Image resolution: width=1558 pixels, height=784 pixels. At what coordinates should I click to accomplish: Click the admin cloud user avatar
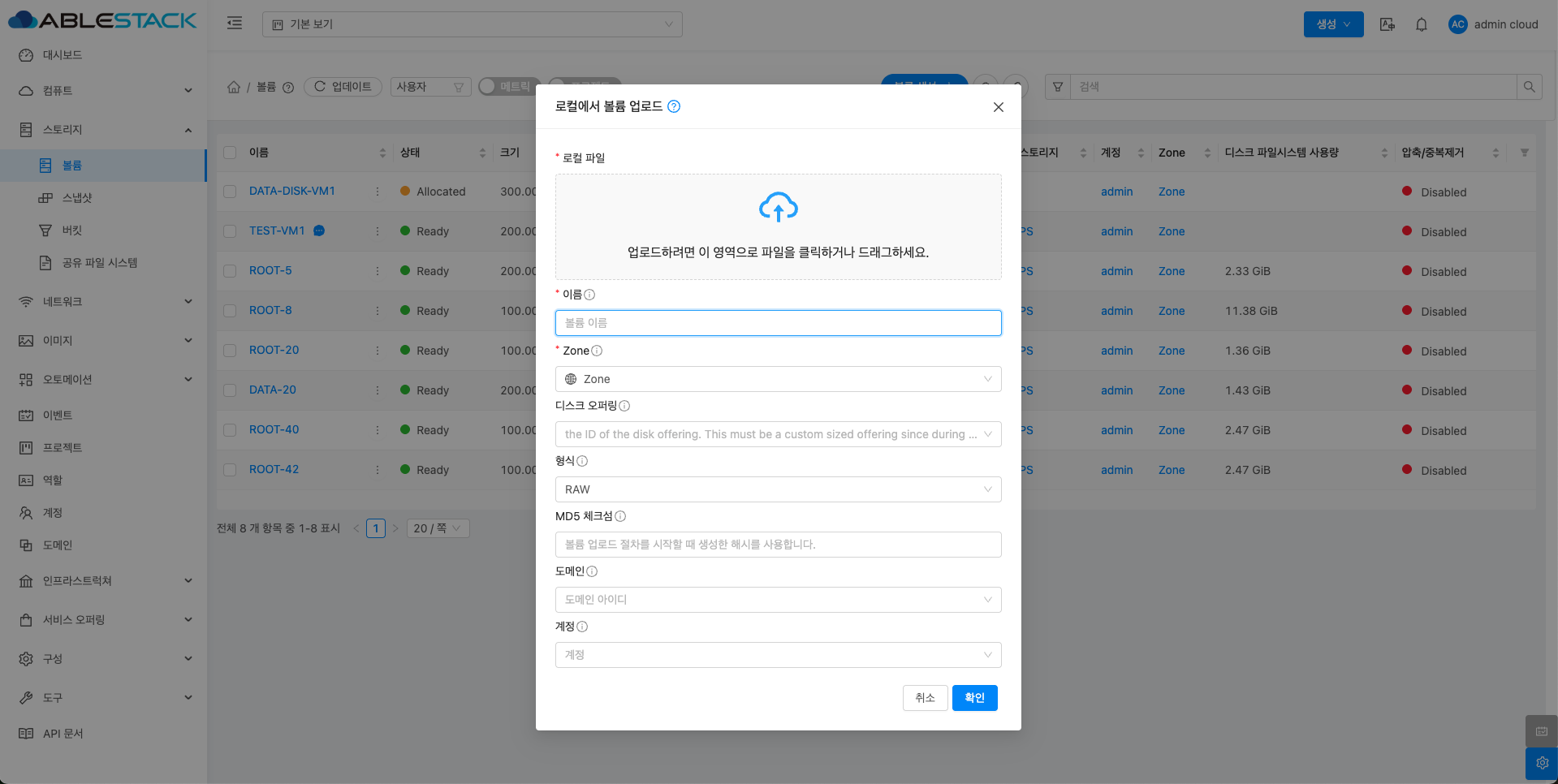click(1458, 24)
